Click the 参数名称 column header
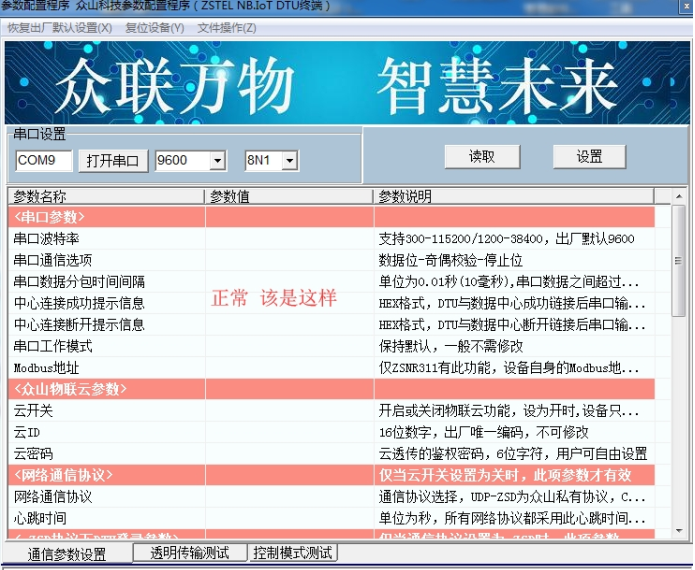 click(x=106, y=196)
